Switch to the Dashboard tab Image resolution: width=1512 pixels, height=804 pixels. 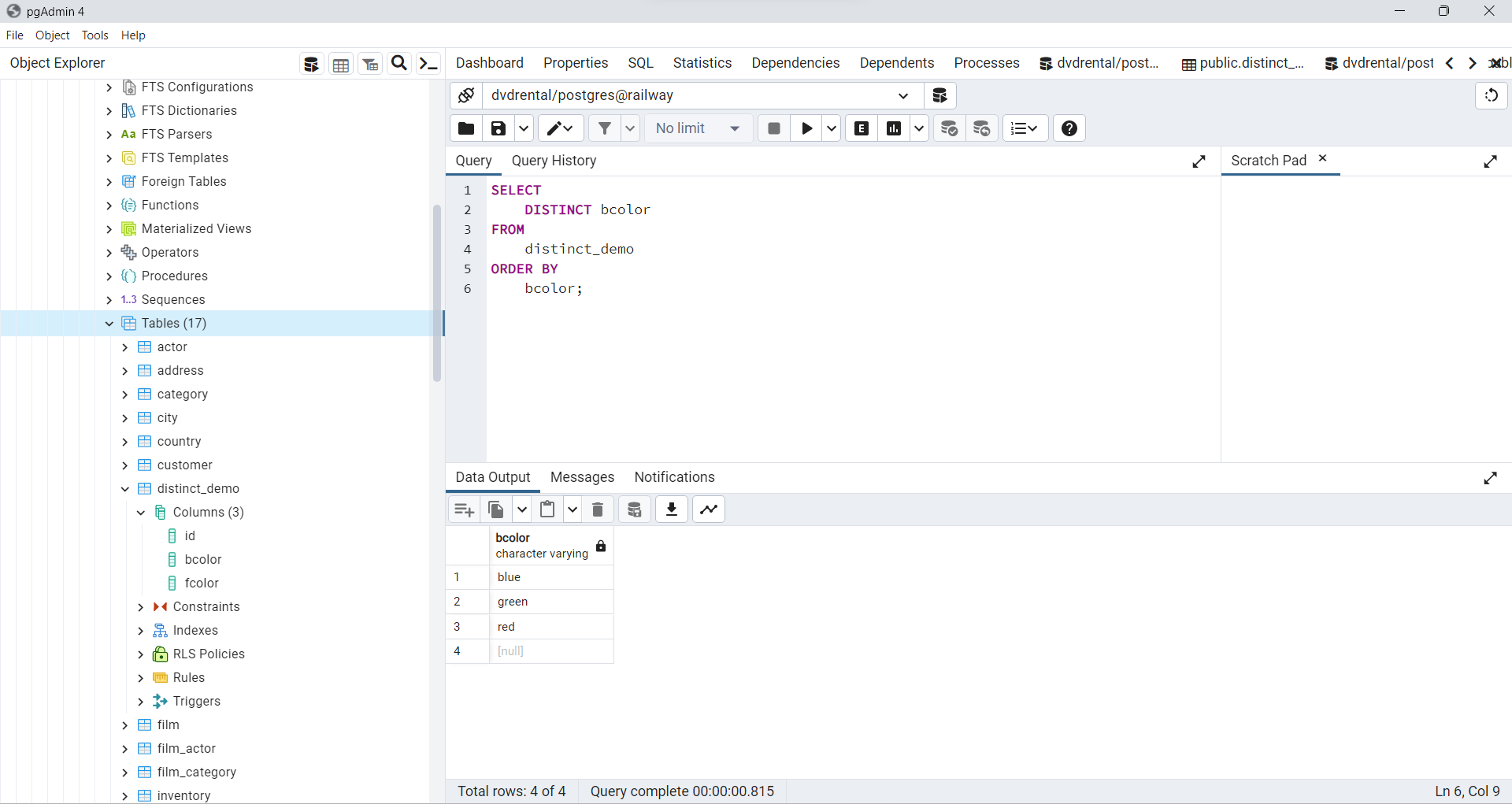coord(489,63)
